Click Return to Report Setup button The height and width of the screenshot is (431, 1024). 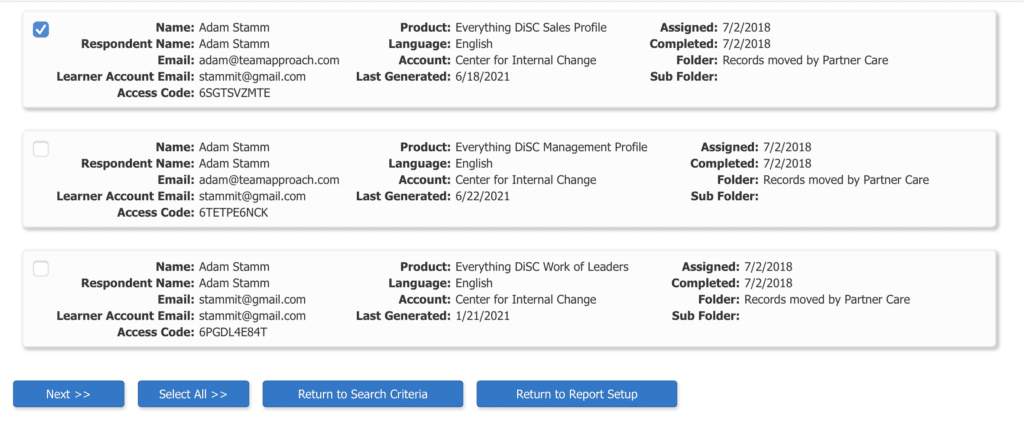pyautogui.click(x=577, y=394)
